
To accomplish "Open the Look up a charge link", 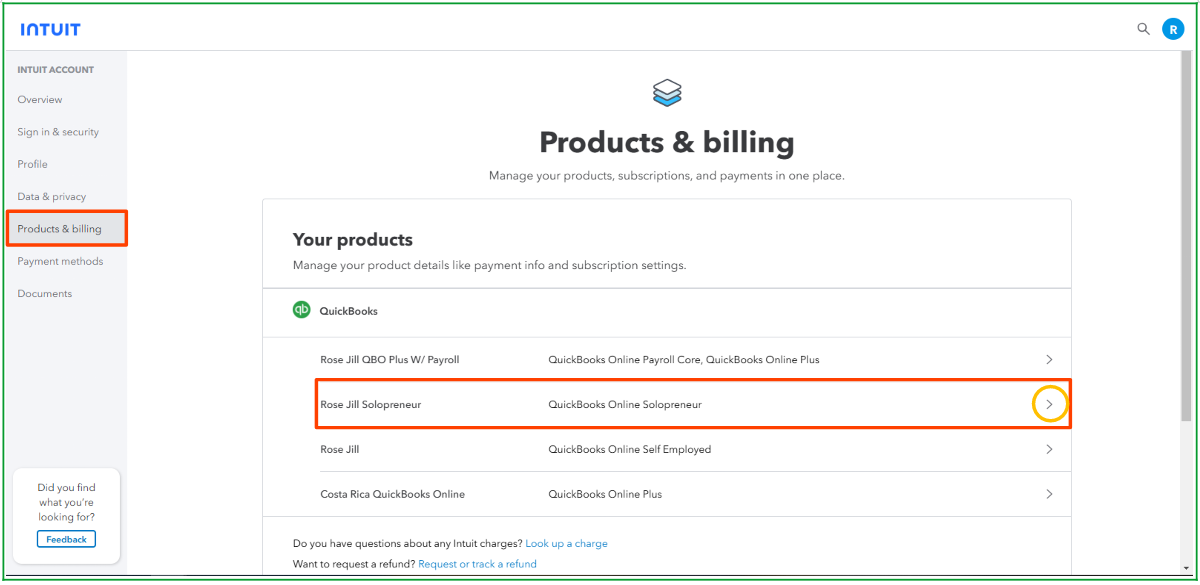I will 567,543.
